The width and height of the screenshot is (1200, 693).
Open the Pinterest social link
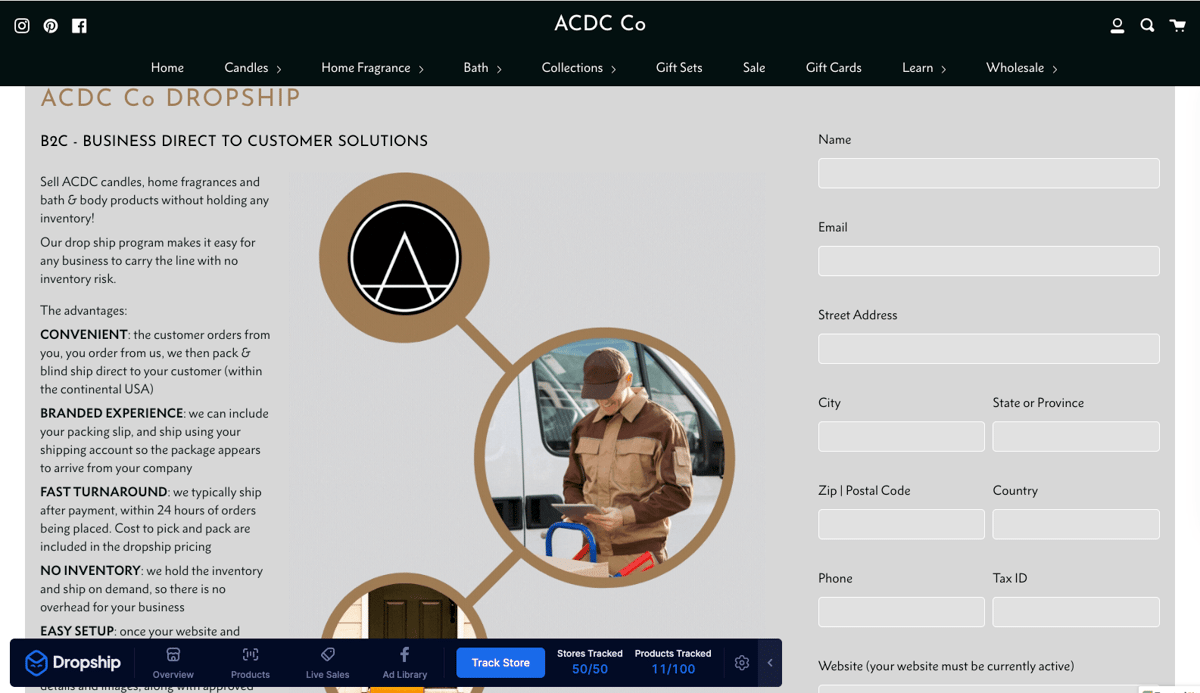pos(50,26)
